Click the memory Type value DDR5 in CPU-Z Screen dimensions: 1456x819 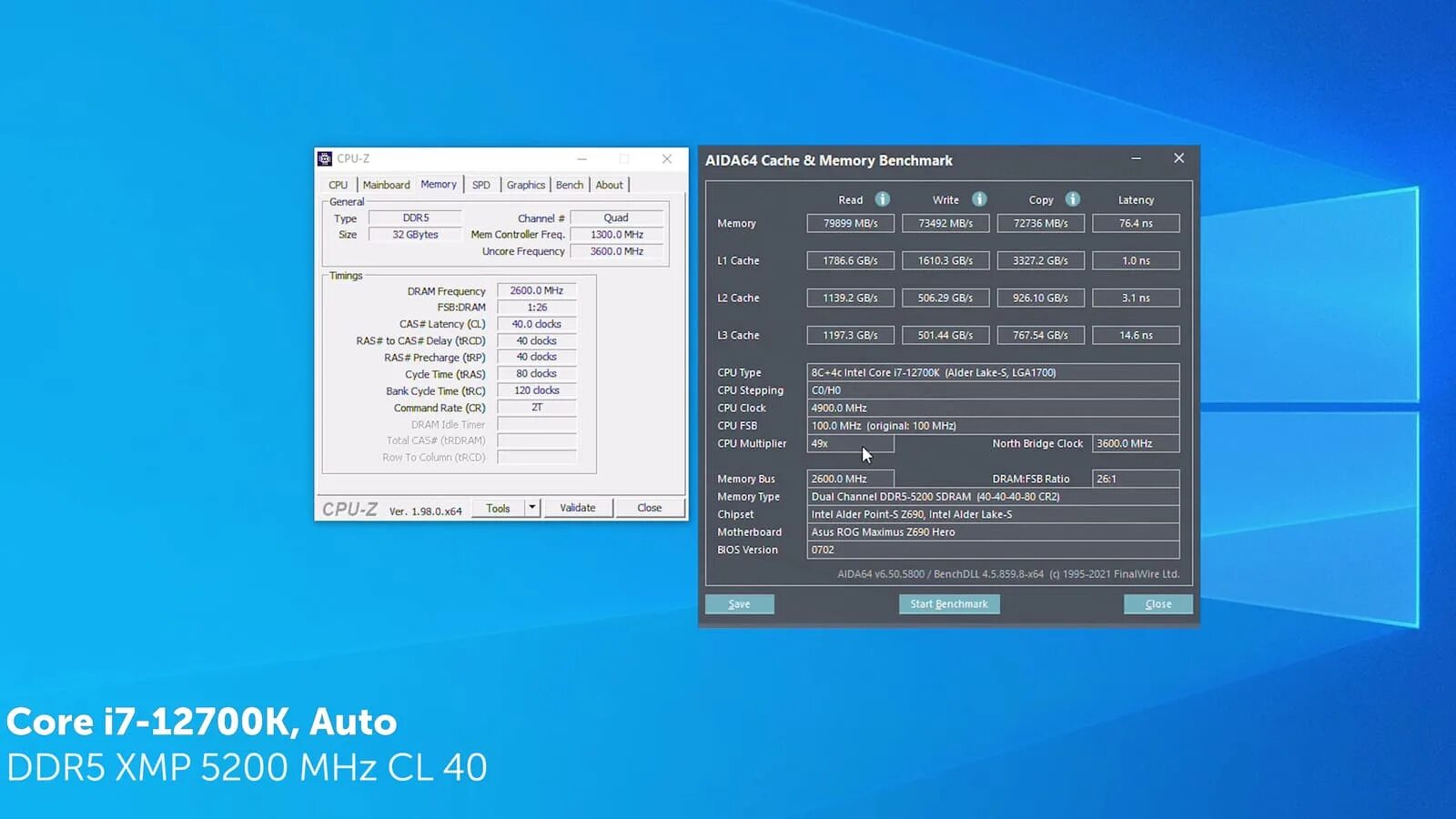coord(416,218)
